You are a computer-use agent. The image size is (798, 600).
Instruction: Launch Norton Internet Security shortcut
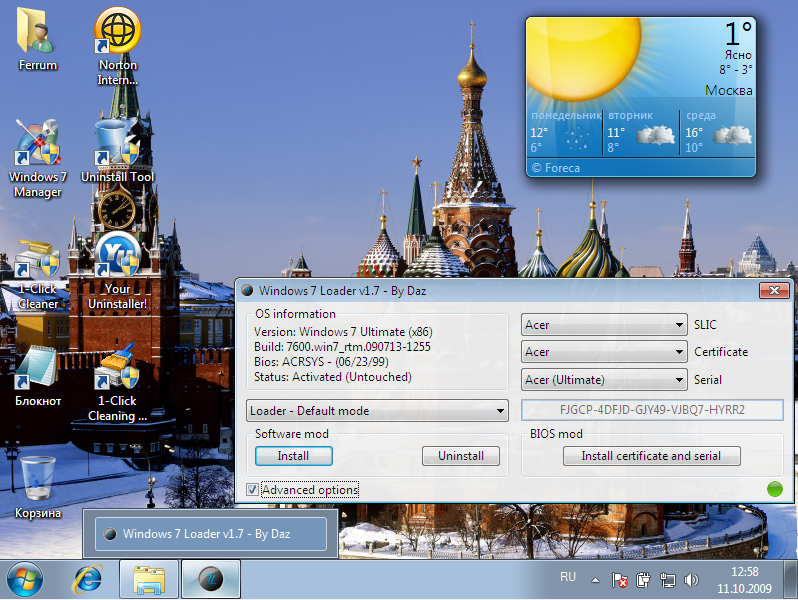pos(118,46)
